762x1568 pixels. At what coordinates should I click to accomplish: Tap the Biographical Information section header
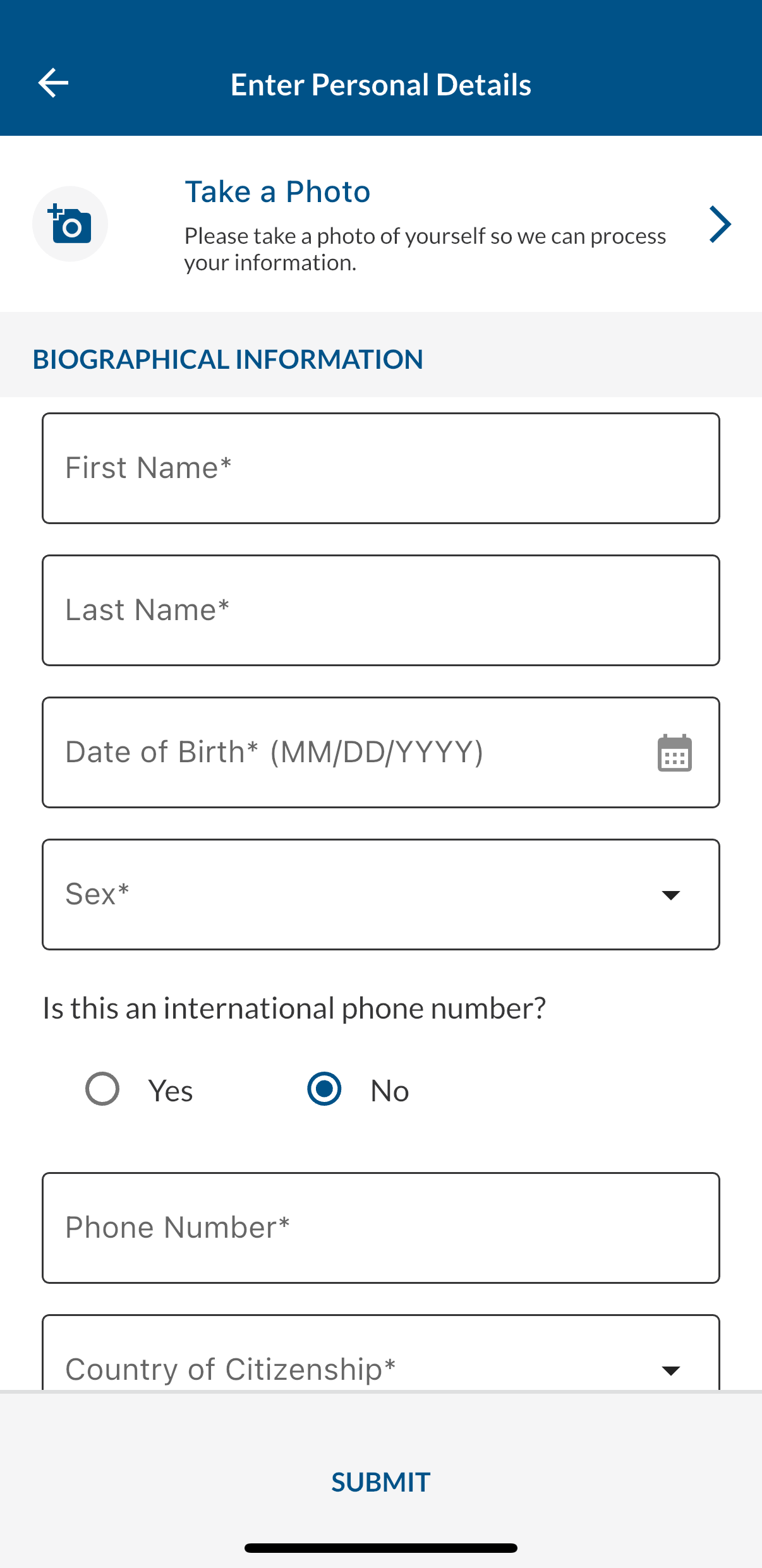(x=227, y=359)
